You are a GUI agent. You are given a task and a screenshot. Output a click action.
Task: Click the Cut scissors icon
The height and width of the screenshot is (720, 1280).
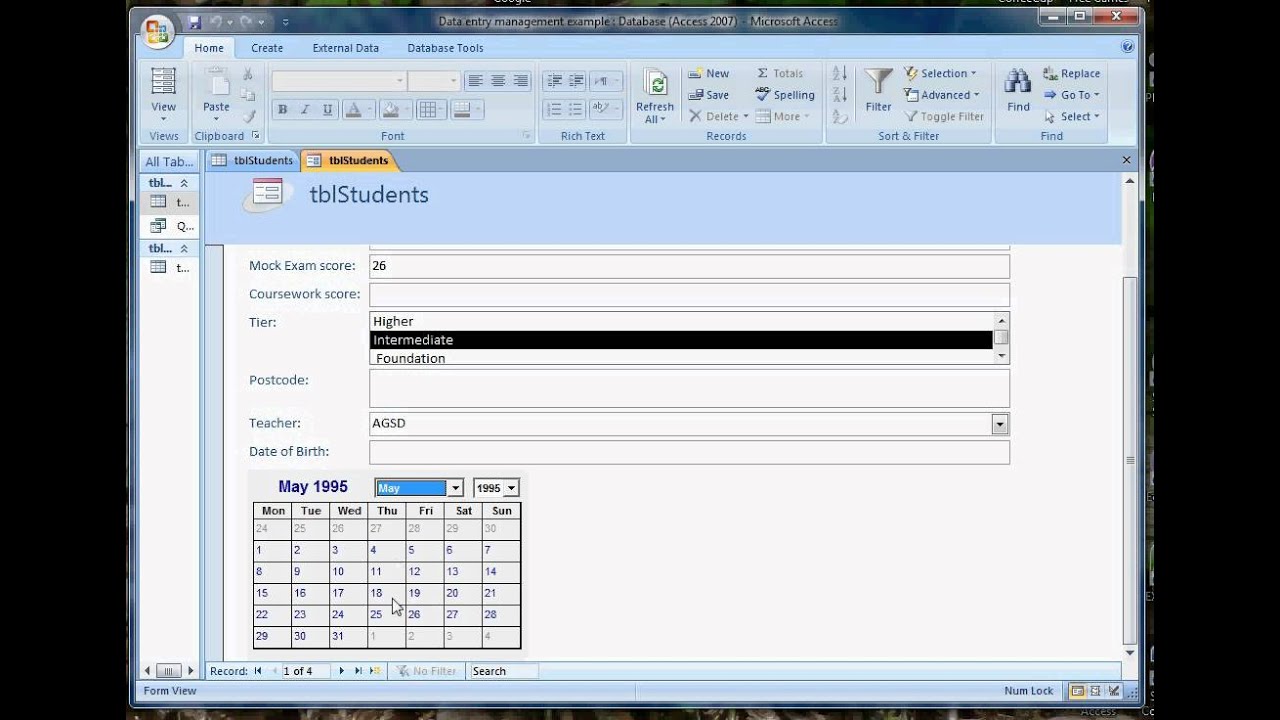248,75
